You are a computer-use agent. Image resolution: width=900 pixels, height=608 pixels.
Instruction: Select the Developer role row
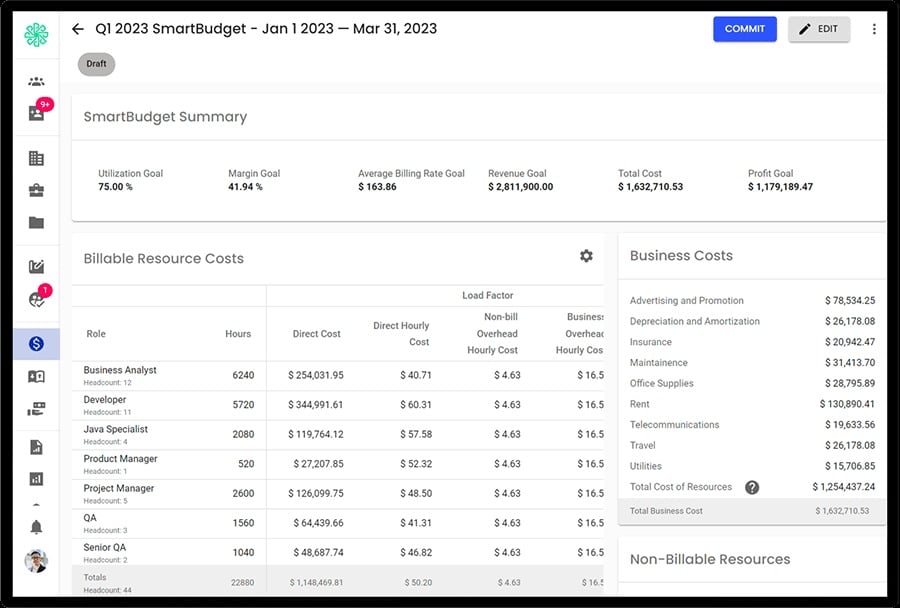(338, 405)
